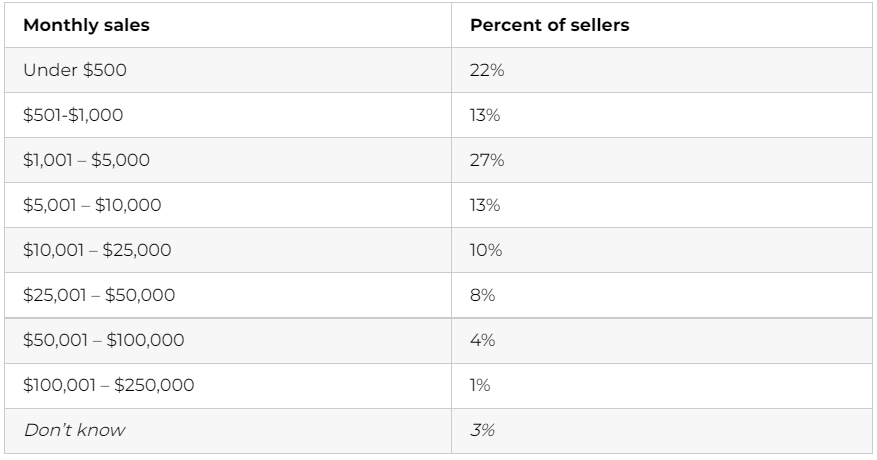Select the $50,001 – $100,000 cell
877x460 pixels.
pyautogui.click(x=103, y=340)
